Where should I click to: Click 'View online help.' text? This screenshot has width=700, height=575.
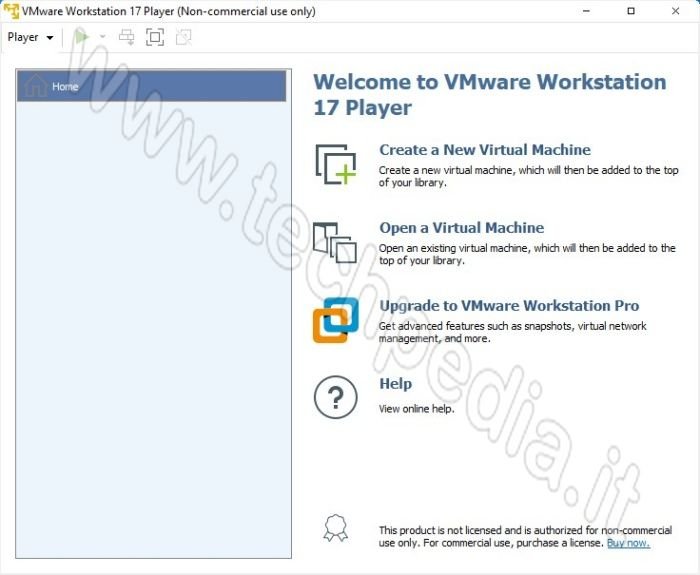[x=417, y=408]
